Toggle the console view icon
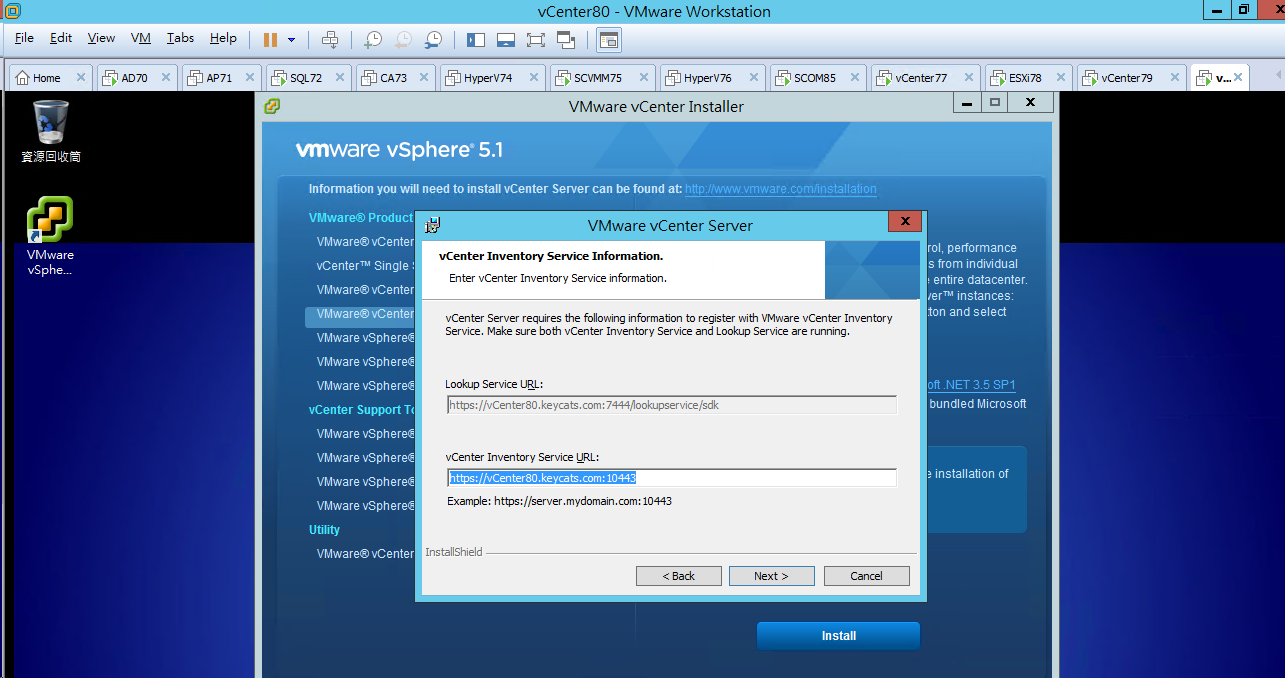This screenshot has height=678, width=1285. click(x=609, y=40)
